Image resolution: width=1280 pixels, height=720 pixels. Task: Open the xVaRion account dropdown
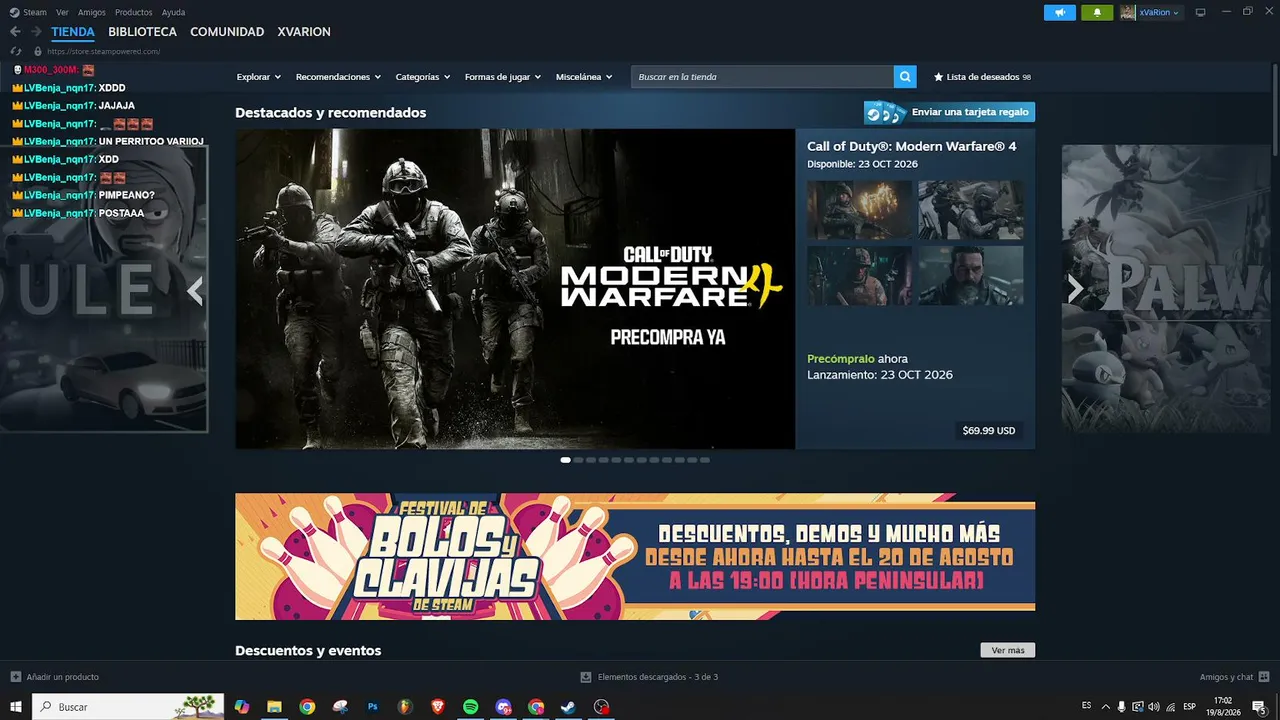(1159, 12)
